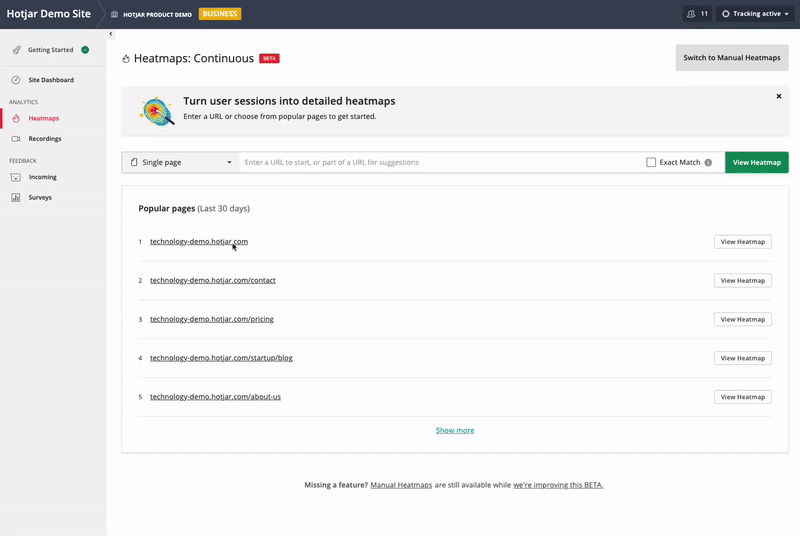Screen dimensions: 800x536
Task: Click the Recordings camera icon
Action: 16,139
